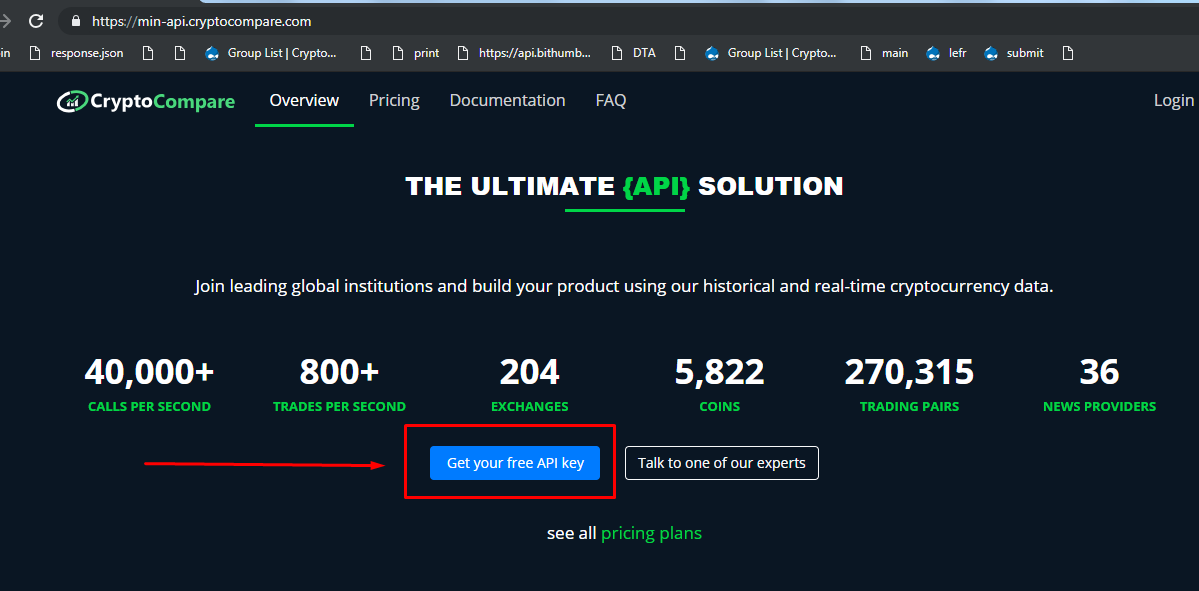Open the DTA bookmark

coord(634,54)
